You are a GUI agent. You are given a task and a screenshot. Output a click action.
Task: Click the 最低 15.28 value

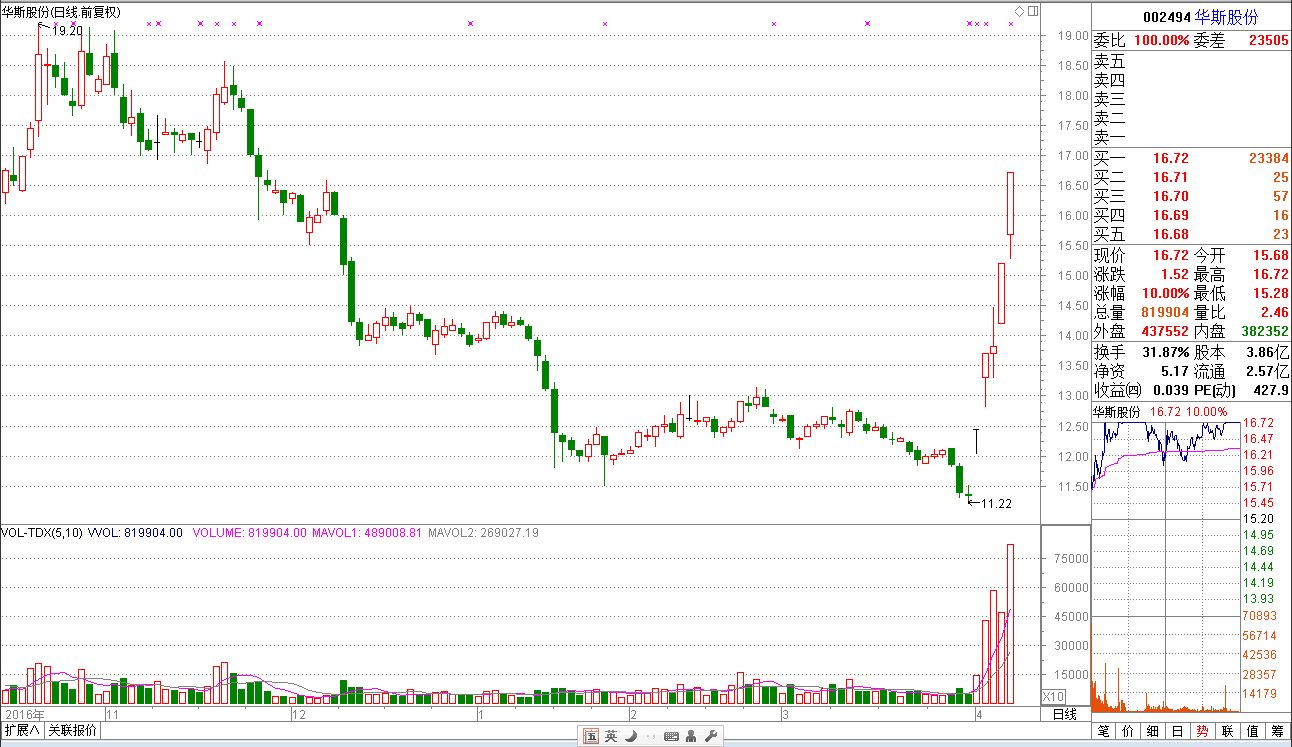coord(1270,294)
